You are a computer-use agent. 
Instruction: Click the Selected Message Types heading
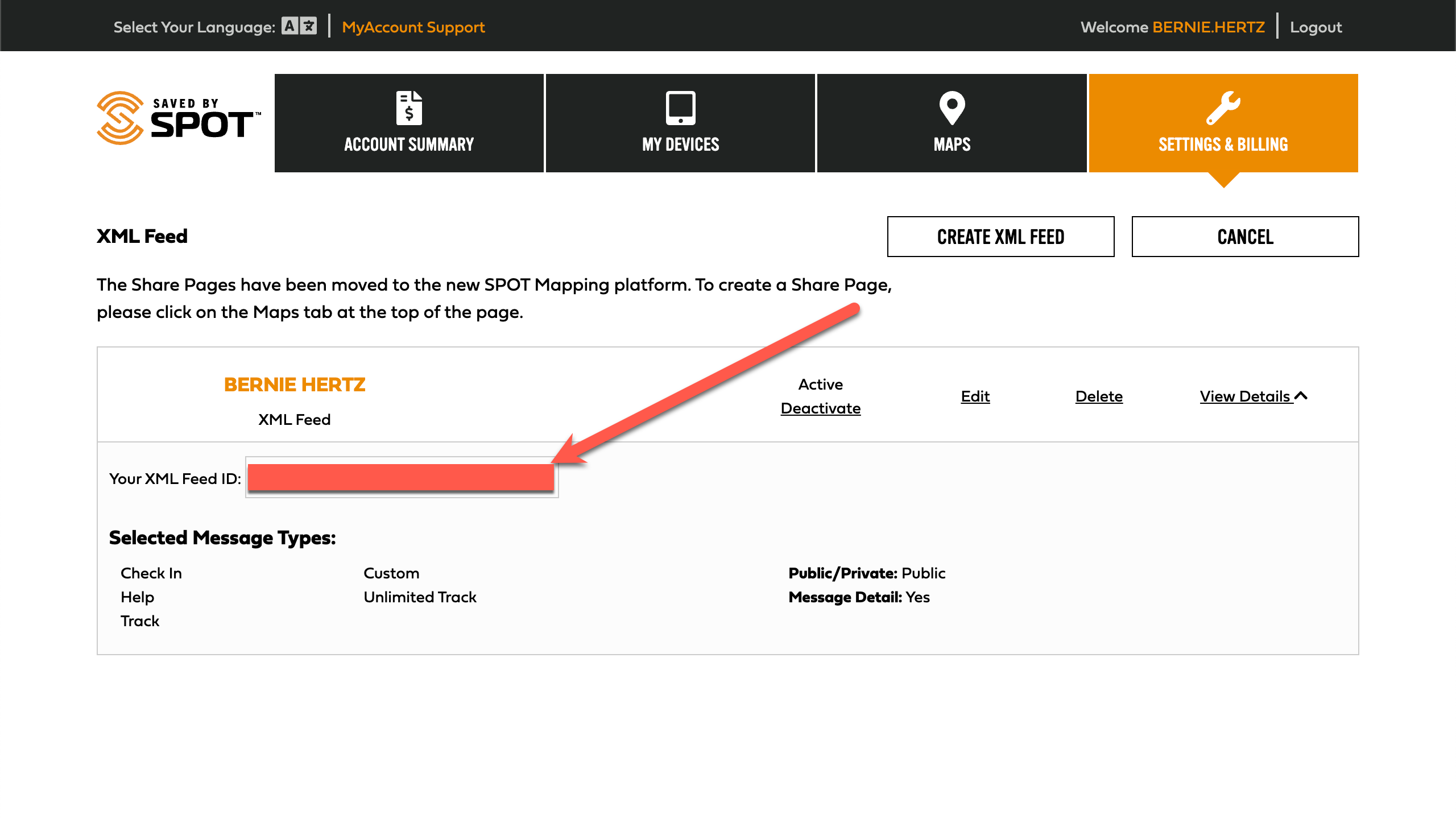[222, 538]
